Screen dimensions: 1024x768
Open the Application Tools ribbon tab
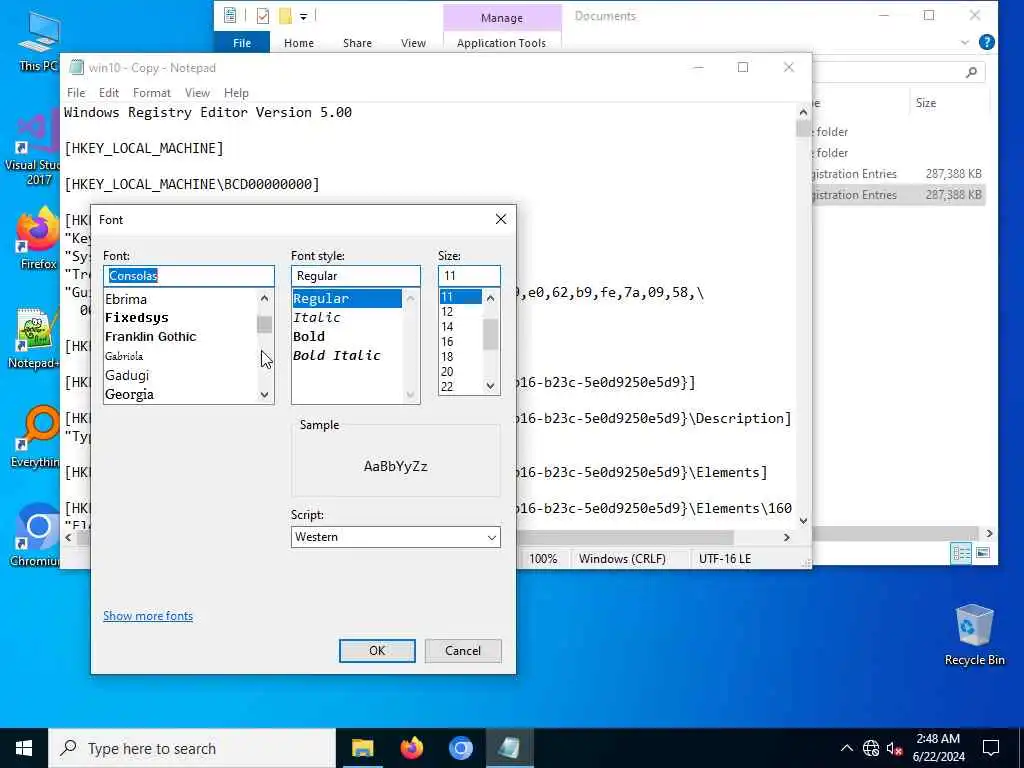coord(502,42)
